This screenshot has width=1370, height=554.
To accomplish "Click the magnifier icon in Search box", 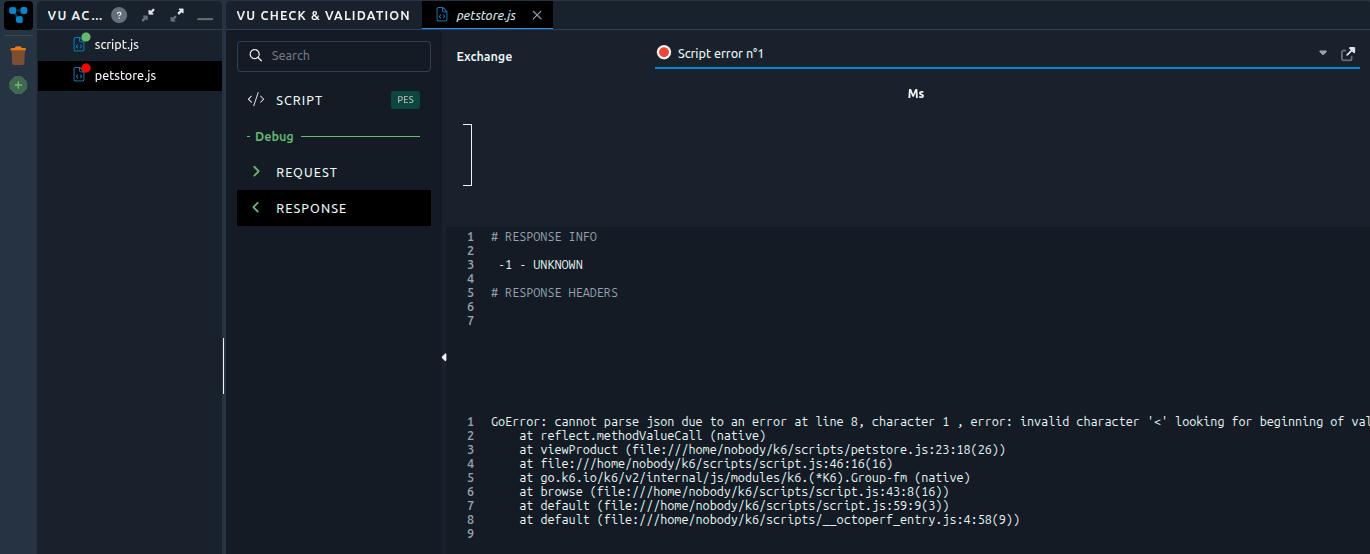I will pyautogui.click(x=255, y=56).
